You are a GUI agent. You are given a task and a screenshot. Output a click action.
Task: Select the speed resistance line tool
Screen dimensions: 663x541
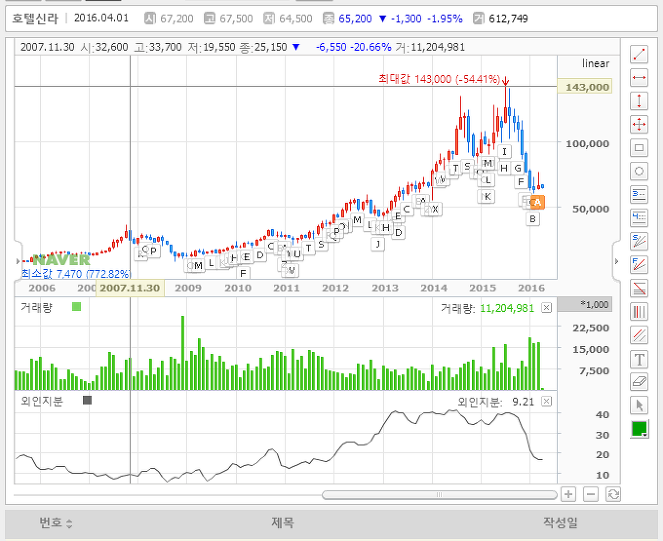639,242
